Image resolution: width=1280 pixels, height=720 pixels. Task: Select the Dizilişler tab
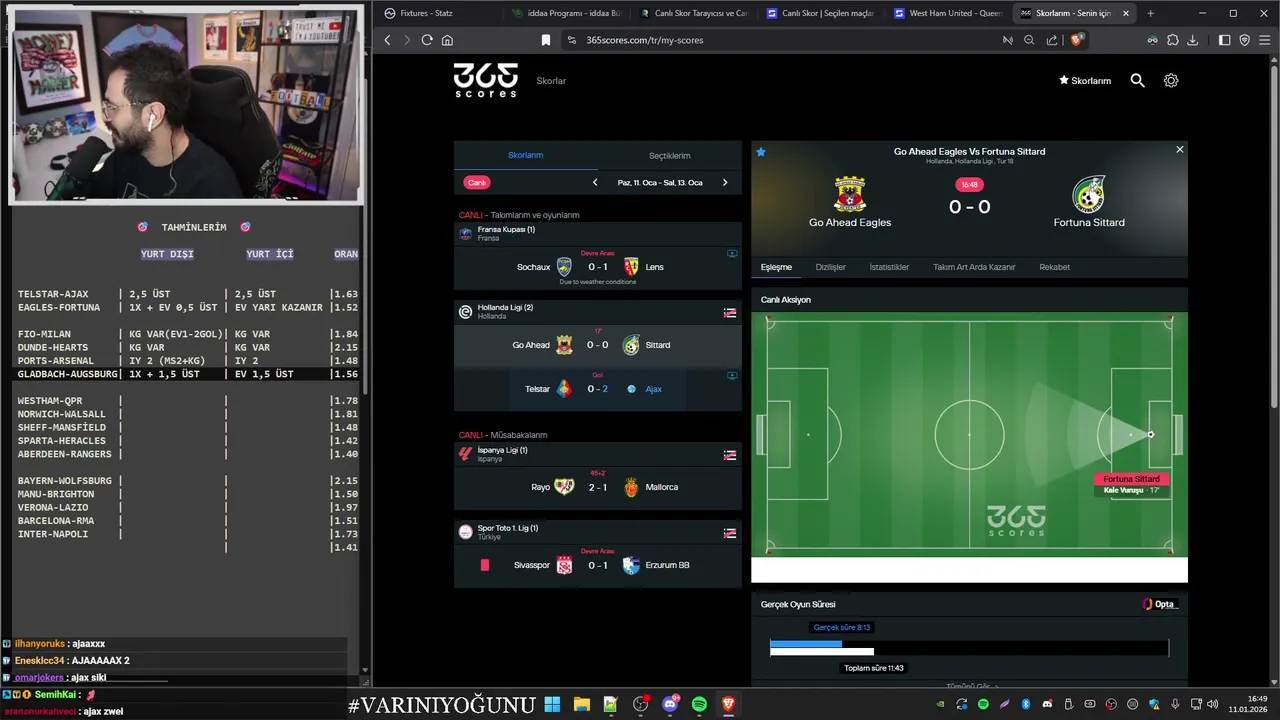[x=831, y=267]
